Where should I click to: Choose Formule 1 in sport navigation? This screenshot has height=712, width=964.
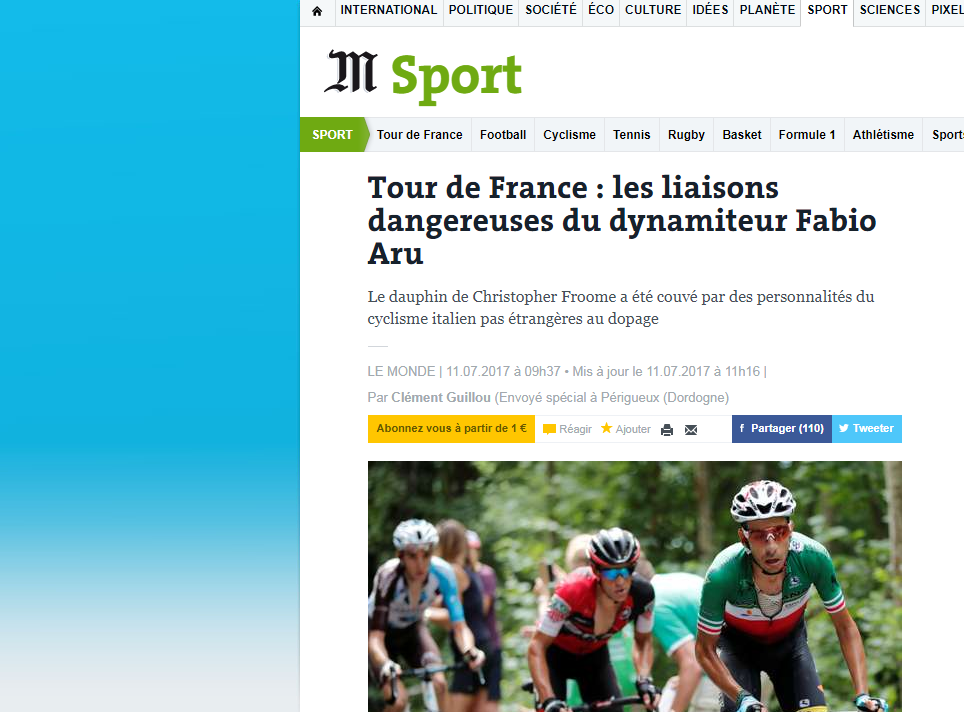coord(807,135)
